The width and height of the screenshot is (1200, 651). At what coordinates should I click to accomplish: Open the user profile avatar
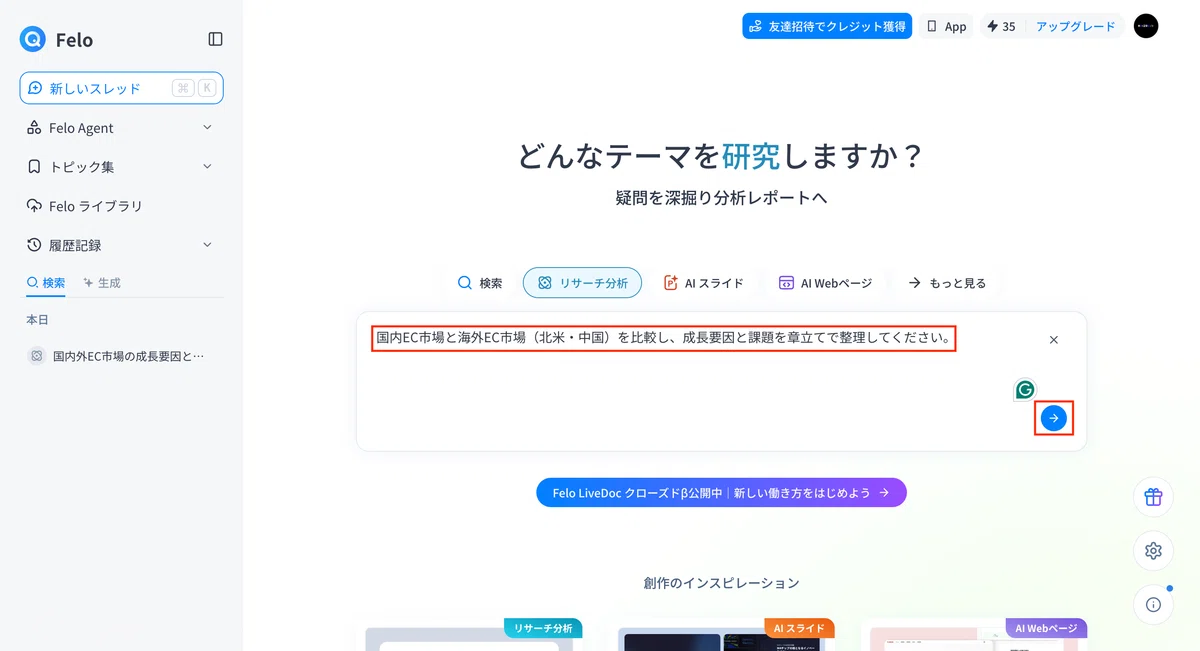click(x=1146, y=26)
